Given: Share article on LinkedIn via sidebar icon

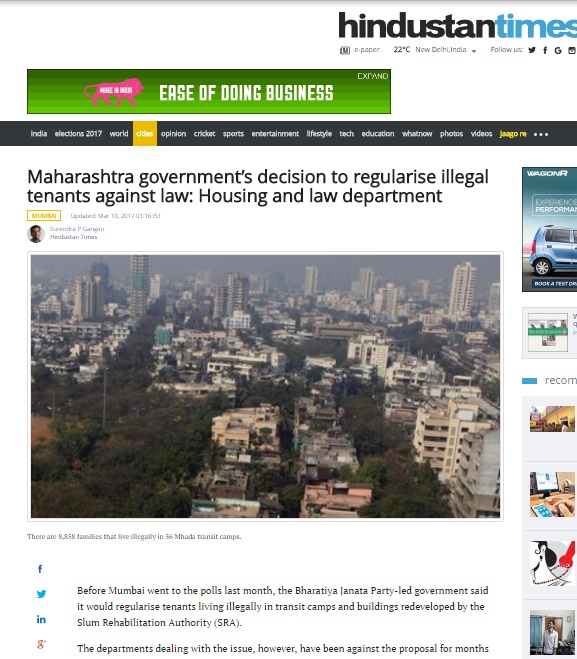Looking at the screenshot, I should click(x=41, y=619).
